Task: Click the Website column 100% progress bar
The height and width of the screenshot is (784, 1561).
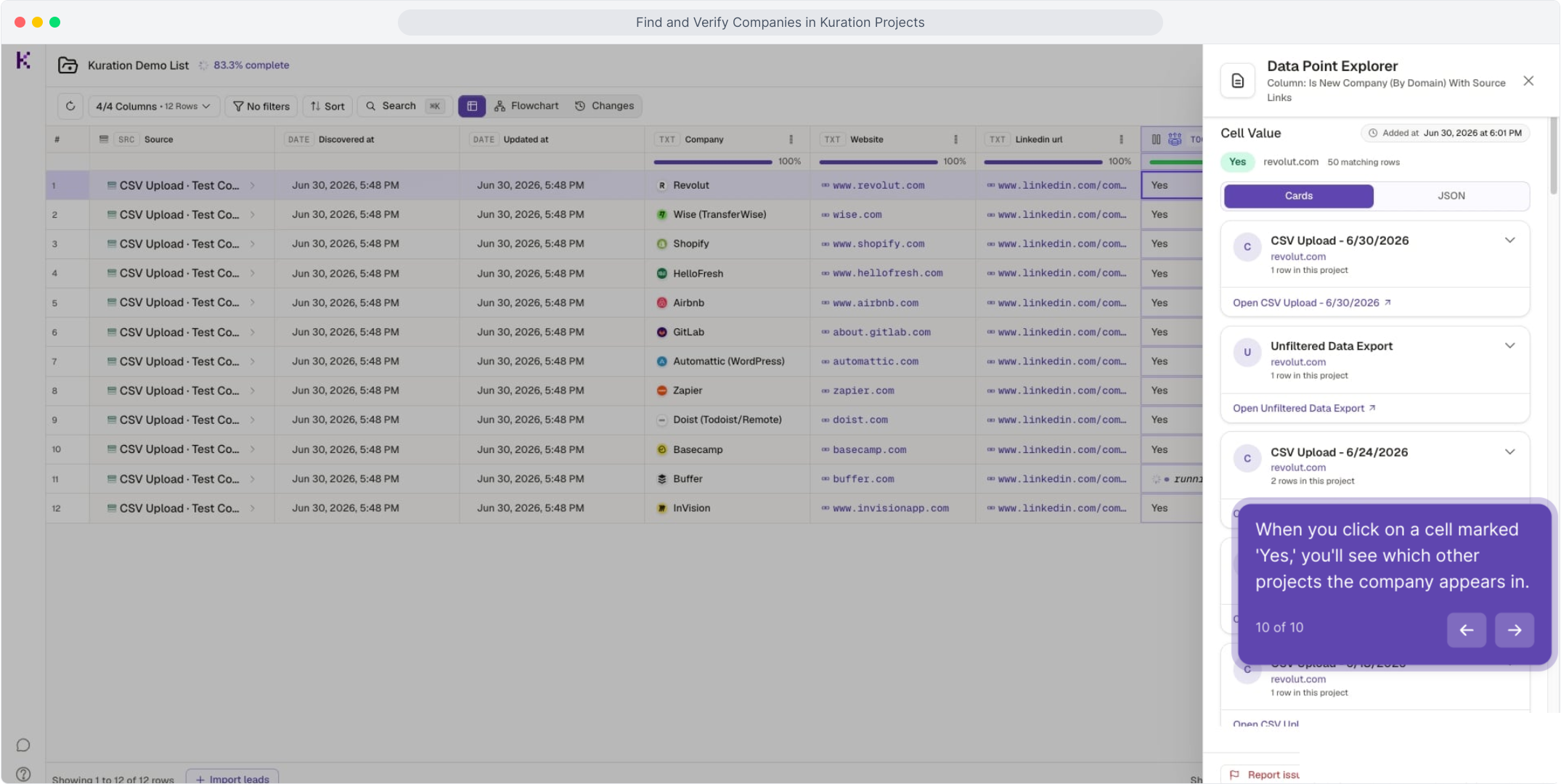Action: click(x=878, y=162)
